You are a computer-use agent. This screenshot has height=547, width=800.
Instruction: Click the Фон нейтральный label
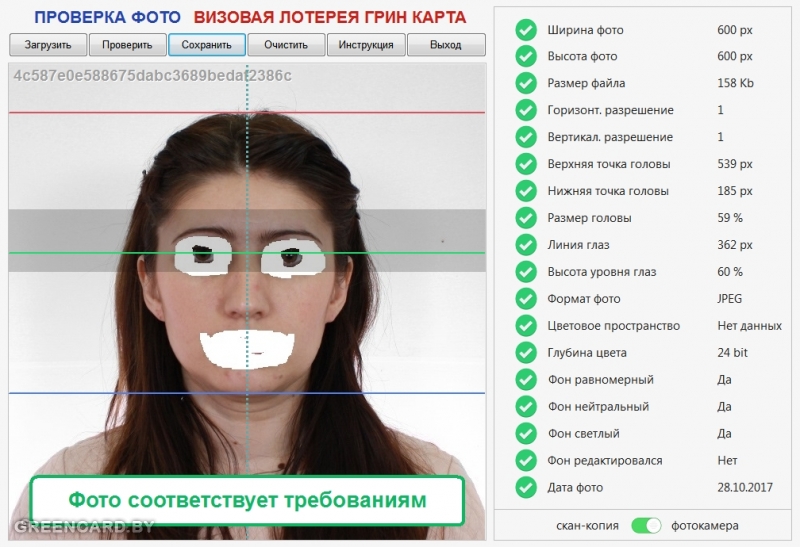click(598, 407)
